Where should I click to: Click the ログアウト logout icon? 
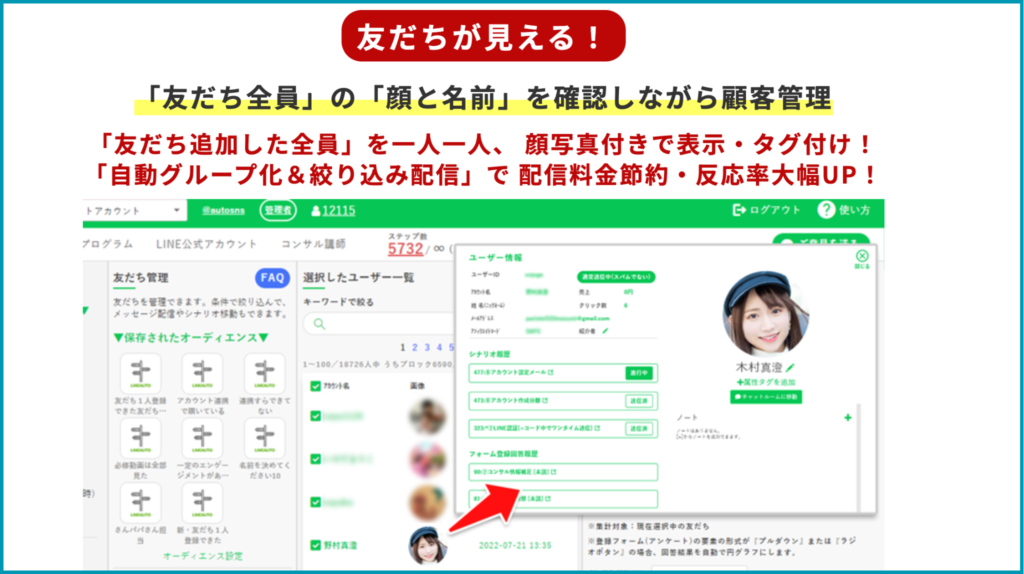point(739,210)
